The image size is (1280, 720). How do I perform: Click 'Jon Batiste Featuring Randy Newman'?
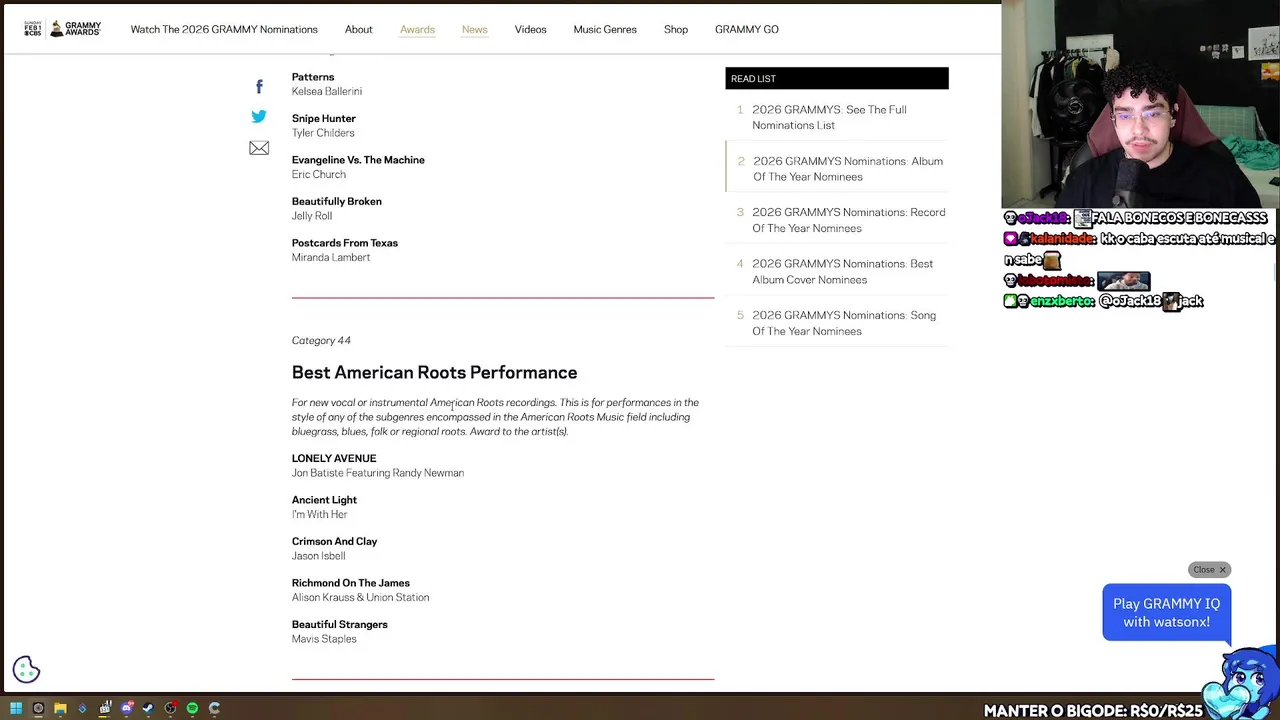[x=378, y=473]
